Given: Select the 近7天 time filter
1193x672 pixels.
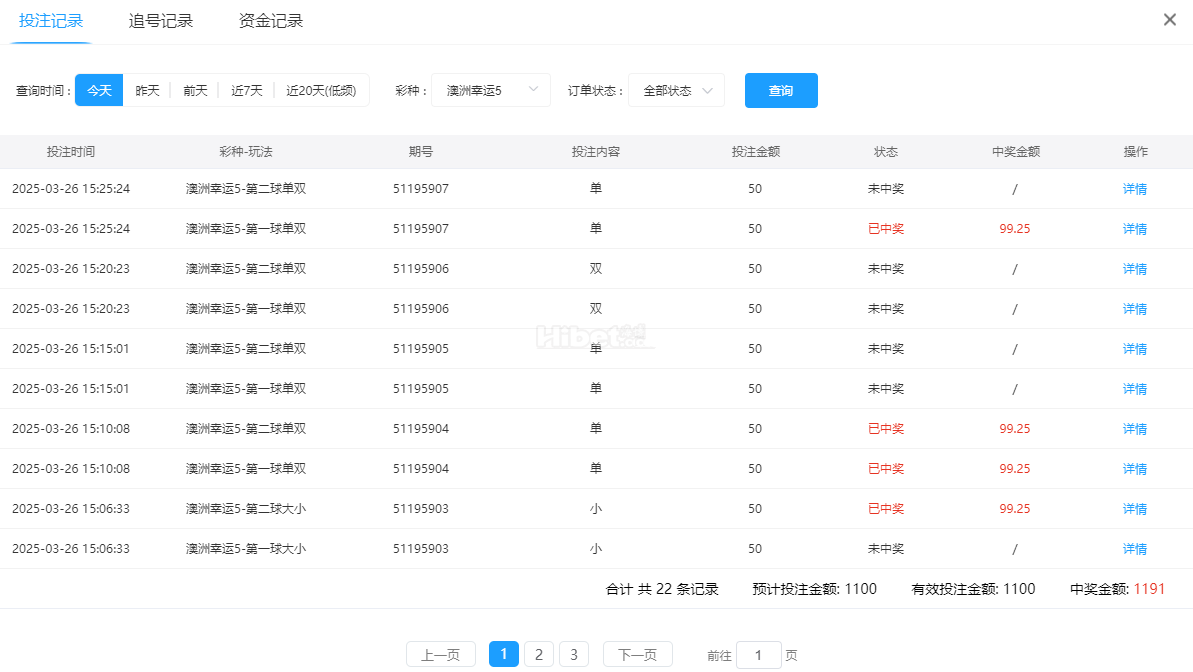Looking at the screenshot, I should (247, 91).
